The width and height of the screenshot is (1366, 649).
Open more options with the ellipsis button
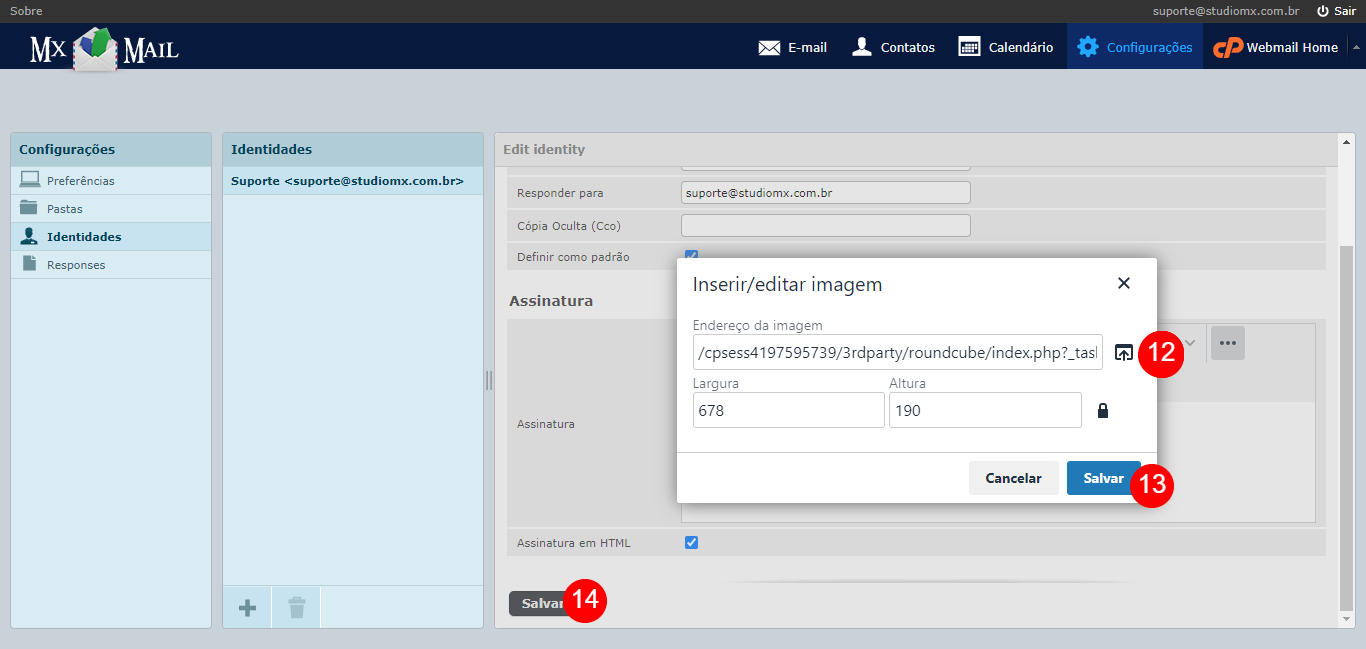1227,342
